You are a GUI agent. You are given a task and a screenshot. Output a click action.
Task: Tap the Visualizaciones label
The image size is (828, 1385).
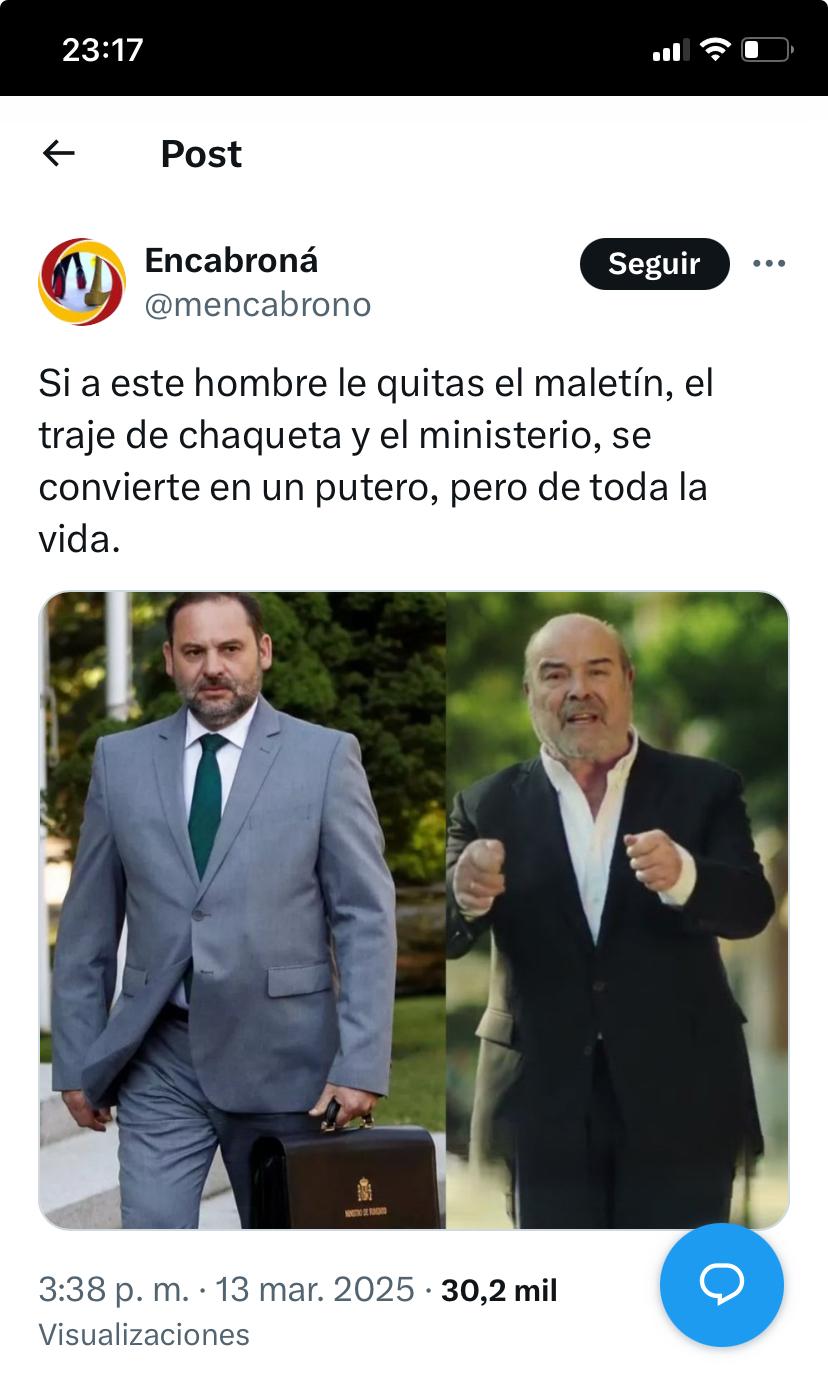tap(144, 1335)
